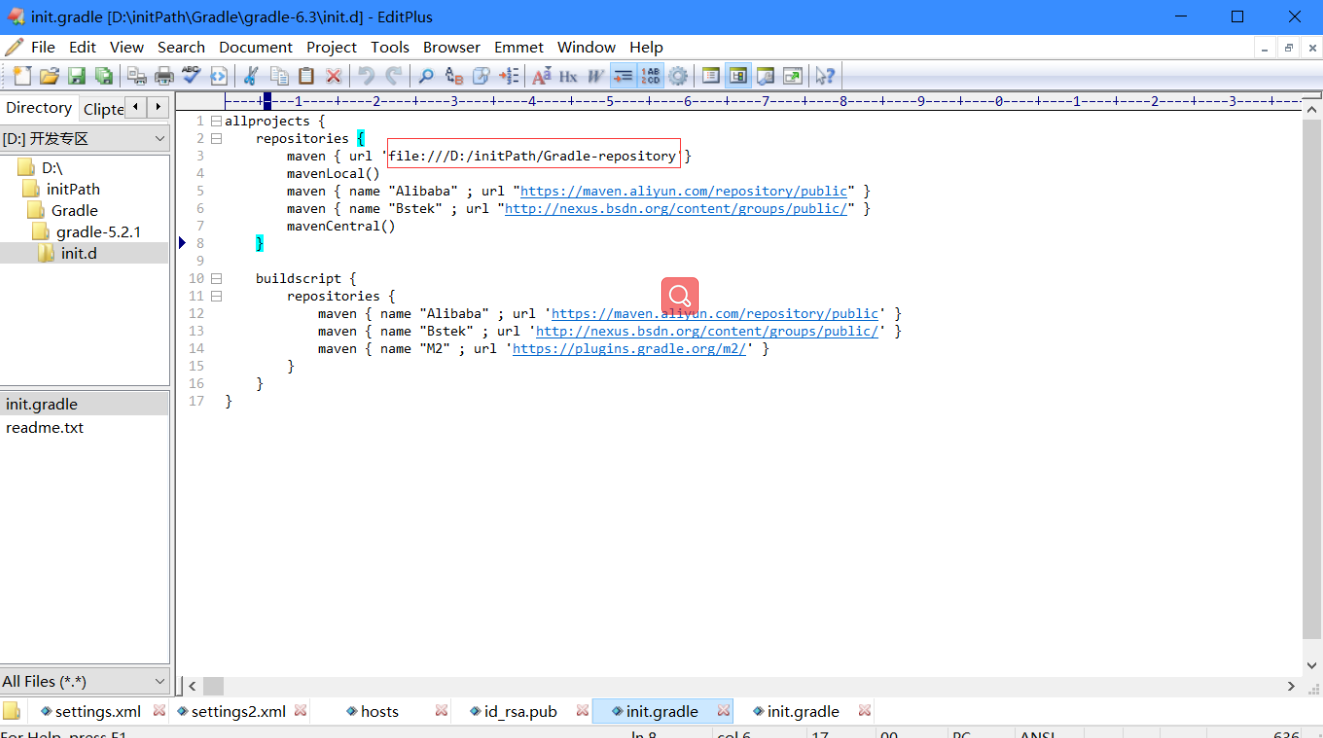Select the gradle-5.2.1 folder in tree

coord(98,232)
